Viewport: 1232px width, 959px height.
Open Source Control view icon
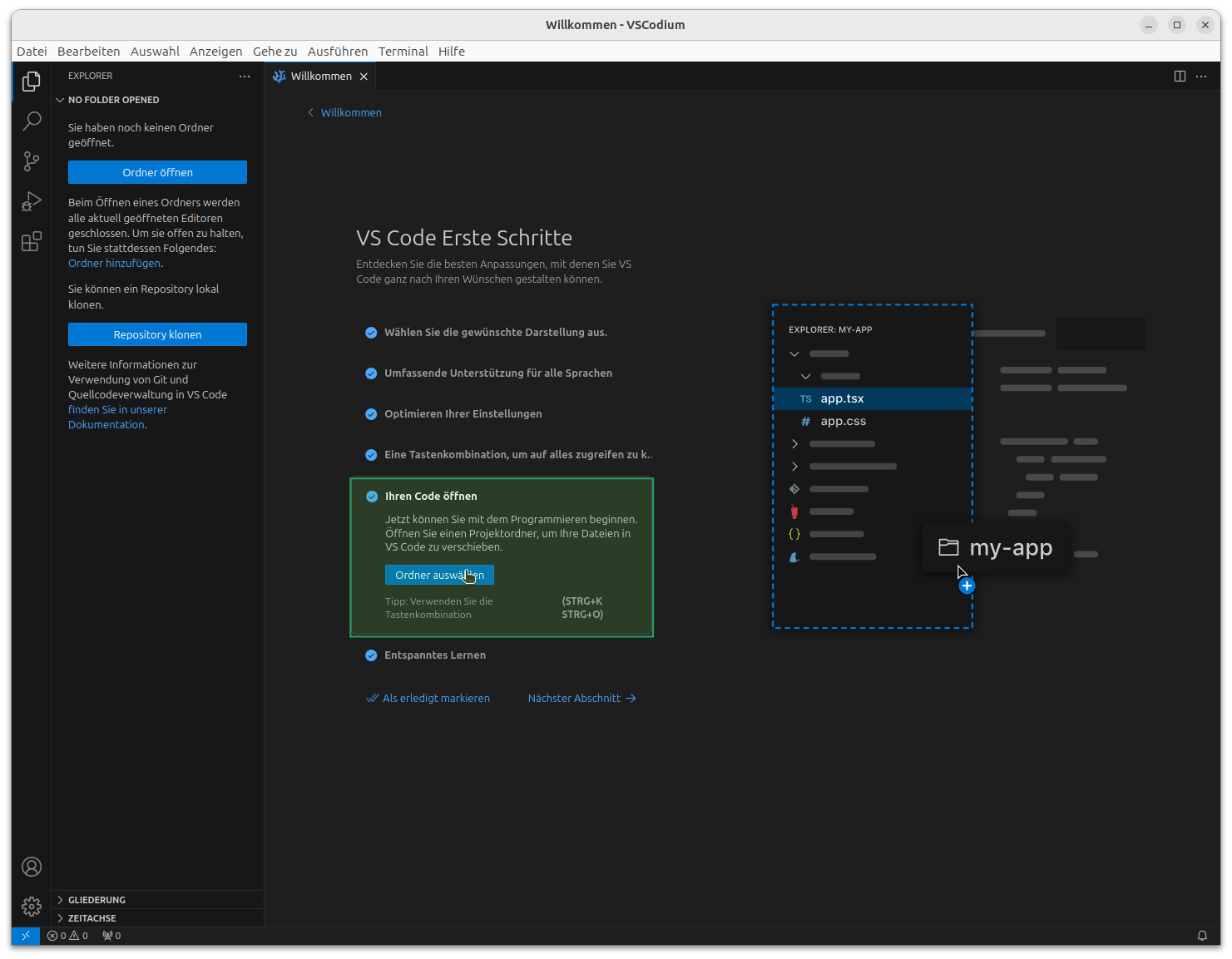point(32,161)
